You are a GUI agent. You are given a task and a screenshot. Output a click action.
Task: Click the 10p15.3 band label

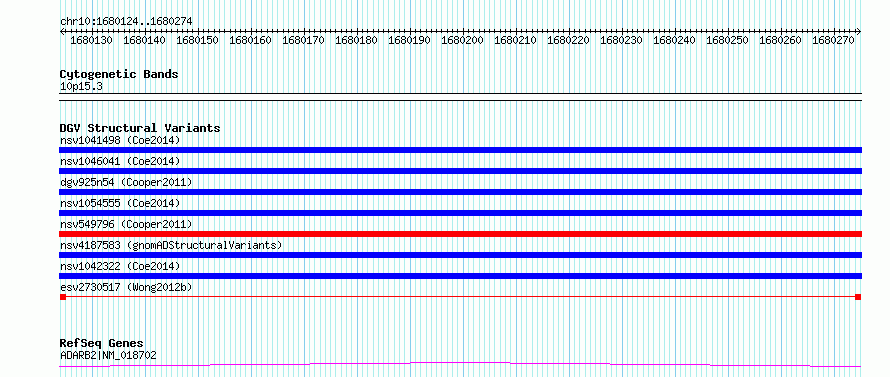point(81,87)
